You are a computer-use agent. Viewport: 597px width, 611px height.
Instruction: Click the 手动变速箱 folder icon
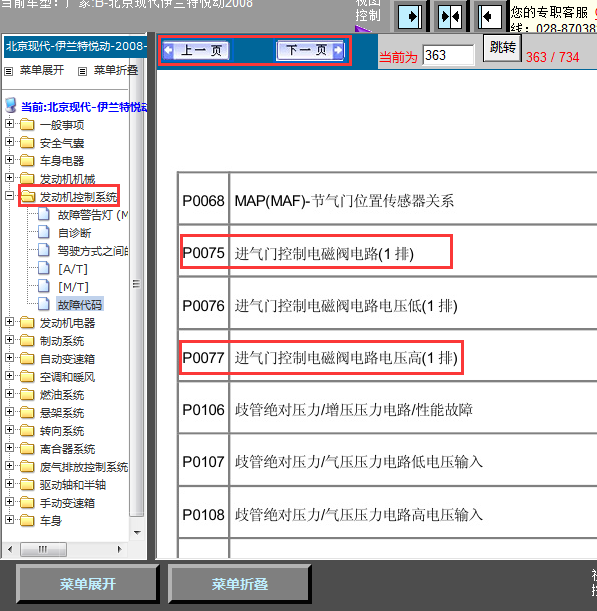tap(27, 502)
